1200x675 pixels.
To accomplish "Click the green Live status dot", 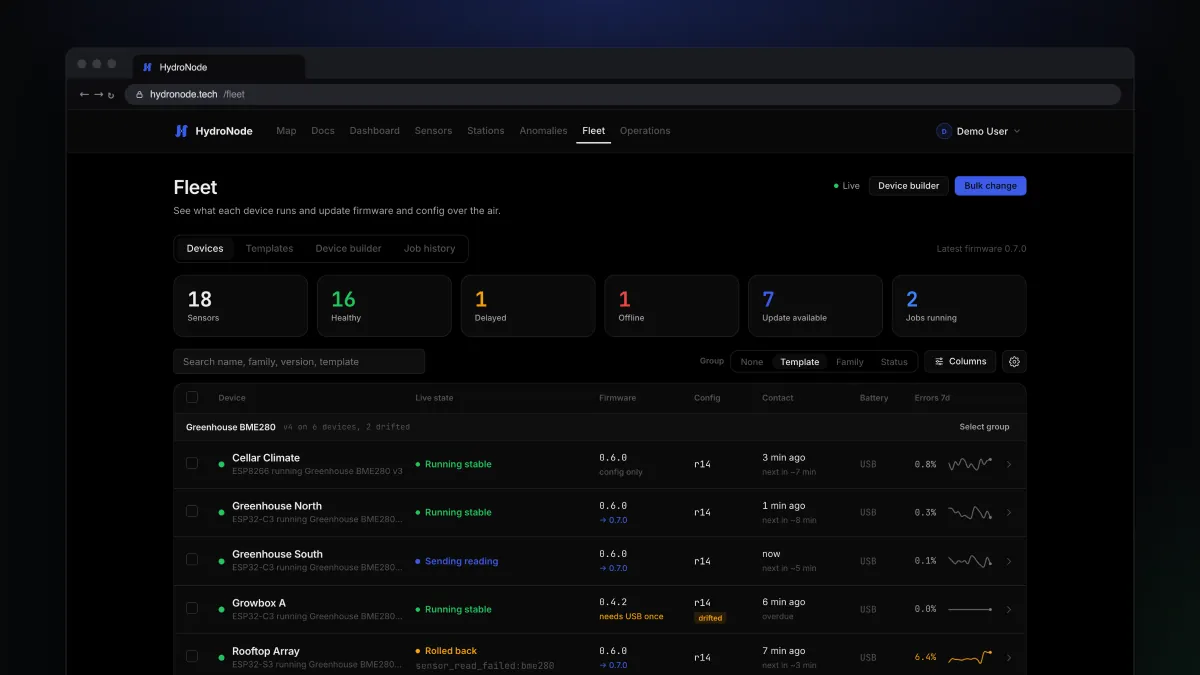I will (836, 186).
